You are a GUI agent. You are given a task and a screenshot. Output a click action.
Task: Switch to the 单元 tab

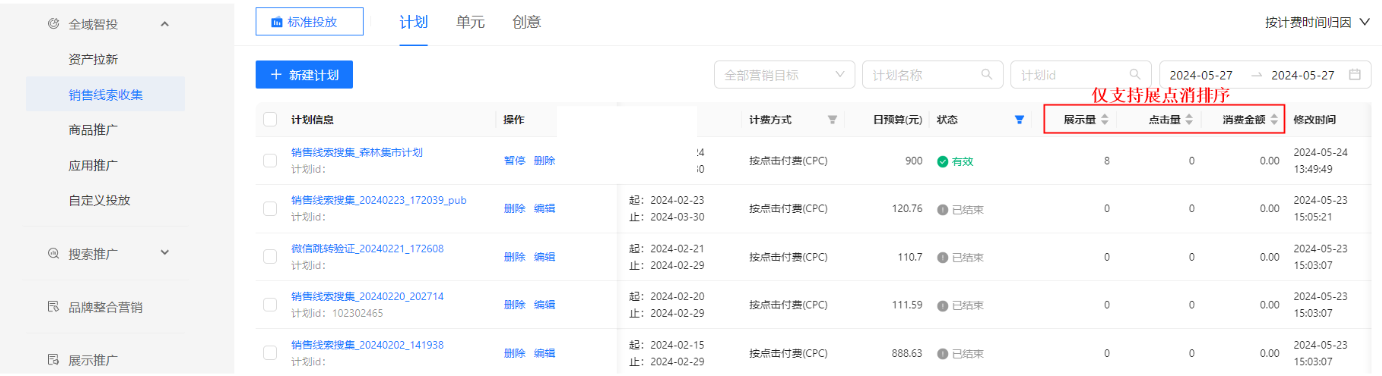(x=470, y=22)
